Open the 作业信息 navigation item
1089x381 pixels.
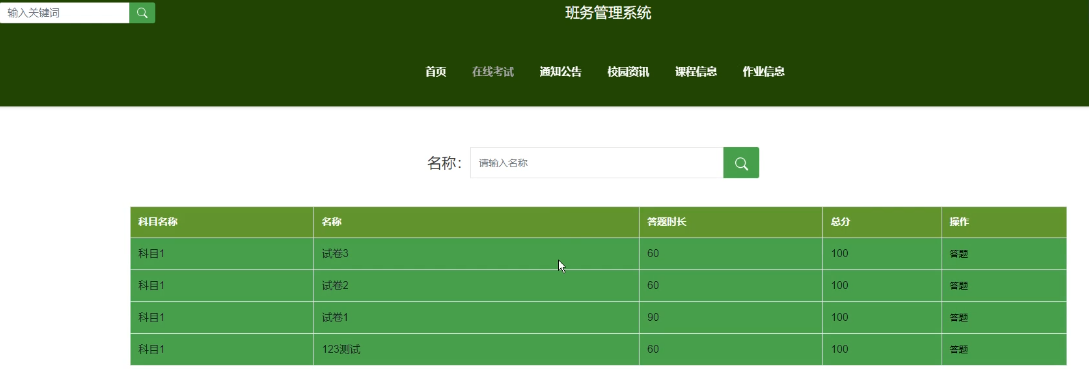point(763,71)
